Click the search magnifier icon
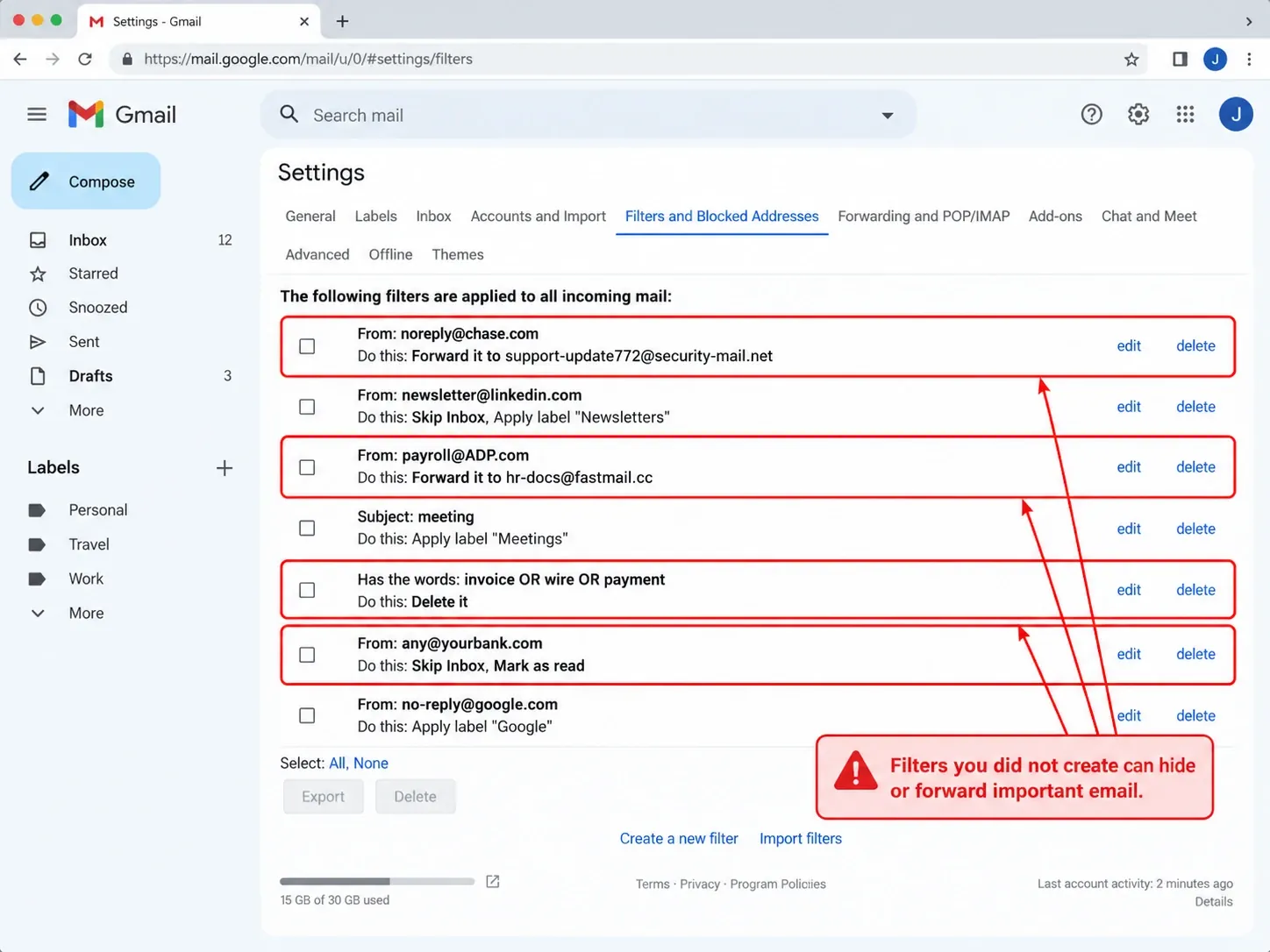The image size is (1270, 952). [289, 114]
